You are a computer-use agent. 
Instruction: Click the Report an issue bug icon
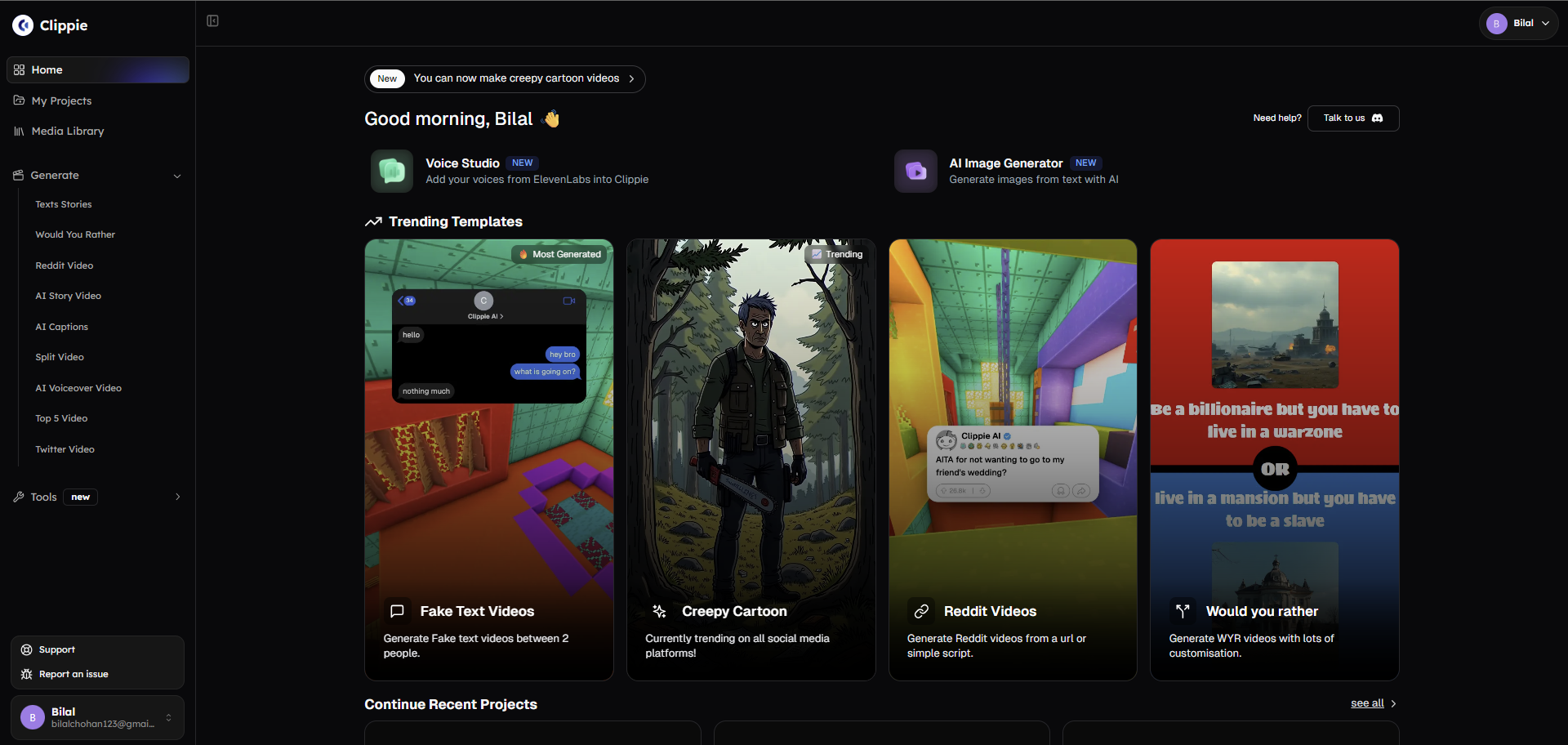pos(26,674)
